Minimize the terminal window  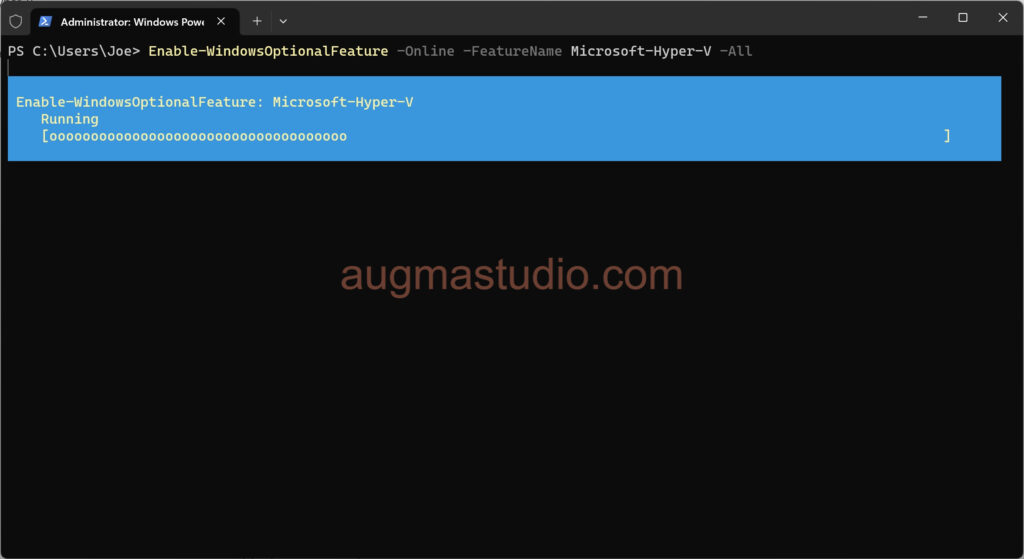(x=921, y=17)
